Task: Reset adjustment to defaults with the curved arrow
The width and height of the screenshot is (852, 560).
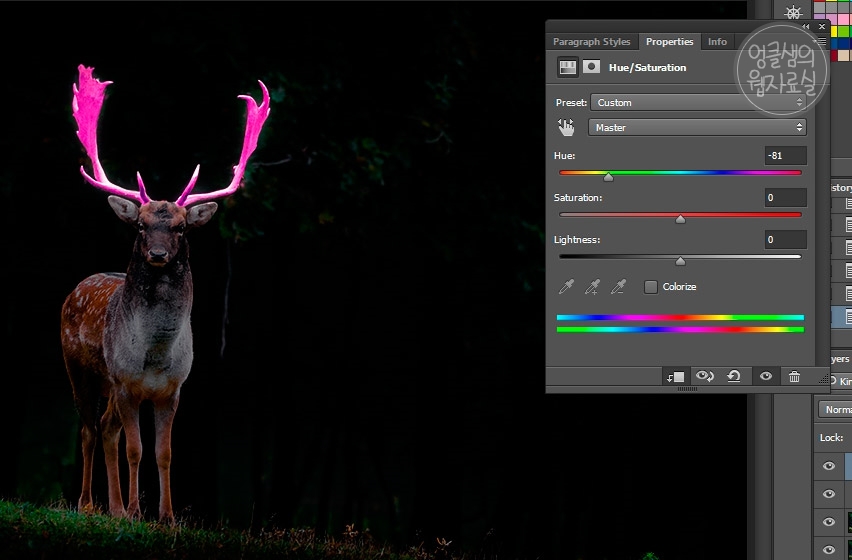Action: [734, 376]
